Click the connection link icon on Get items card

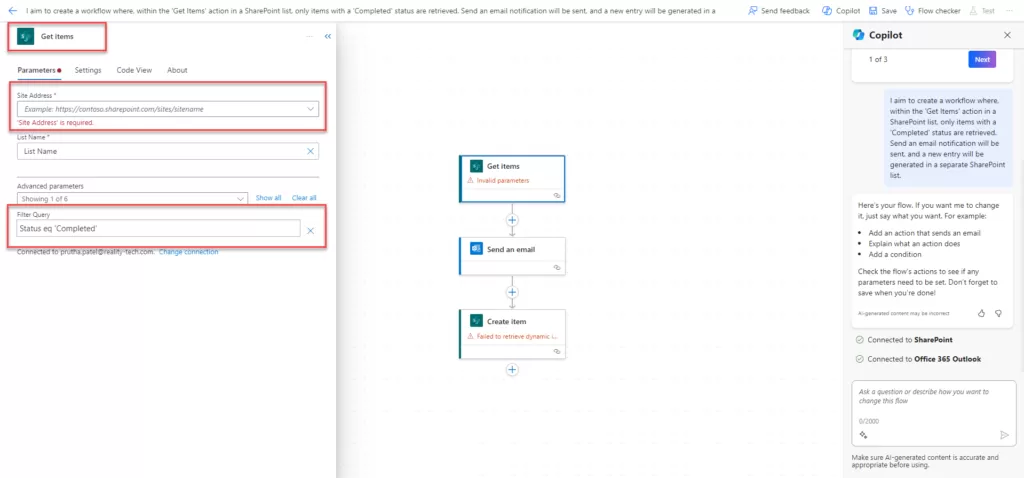[x=556, y=195]
